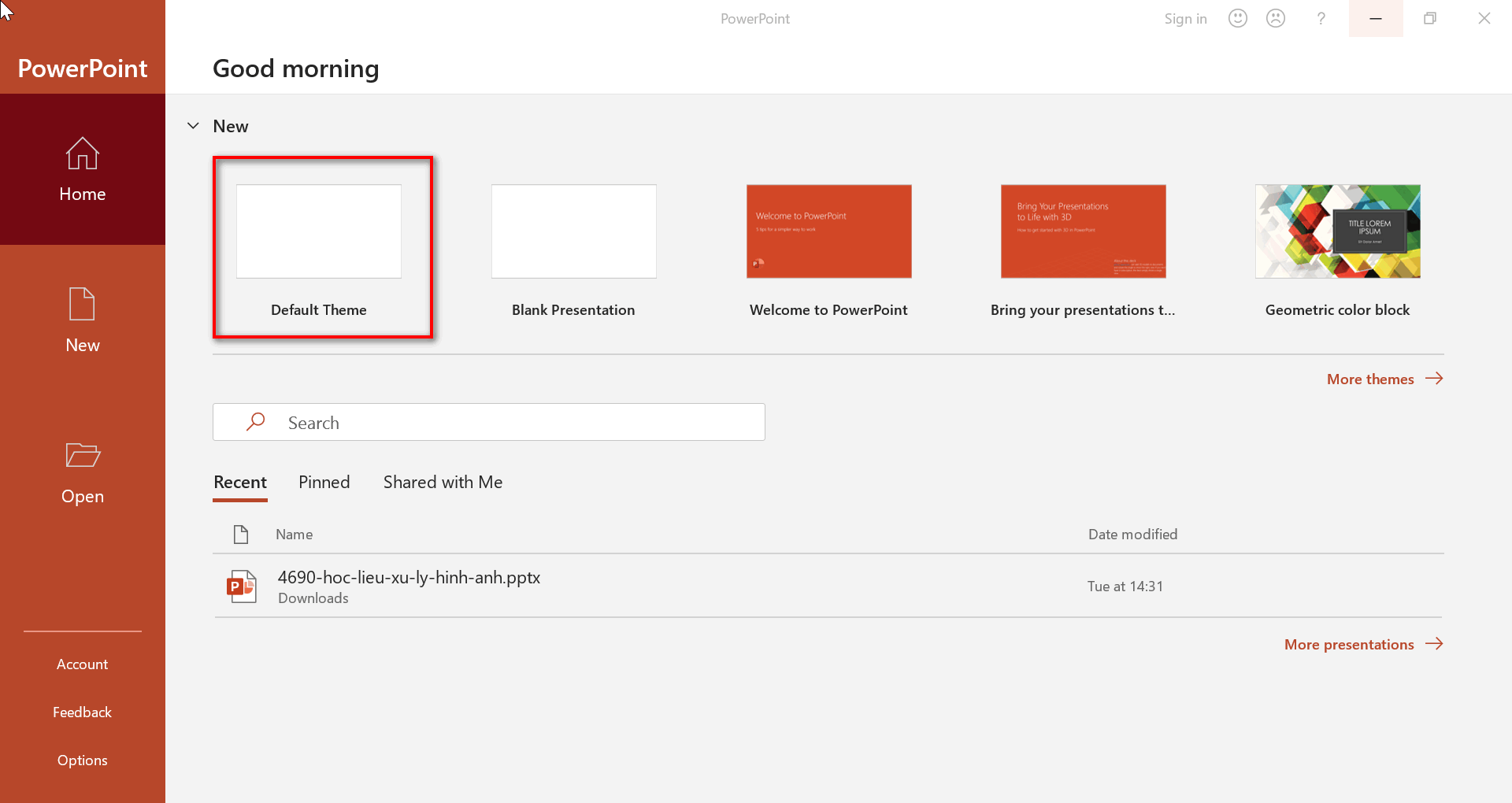Switch to the Recent tab
The width and height of the screenshot is (1512, 803).
click(x=240, y=483)
